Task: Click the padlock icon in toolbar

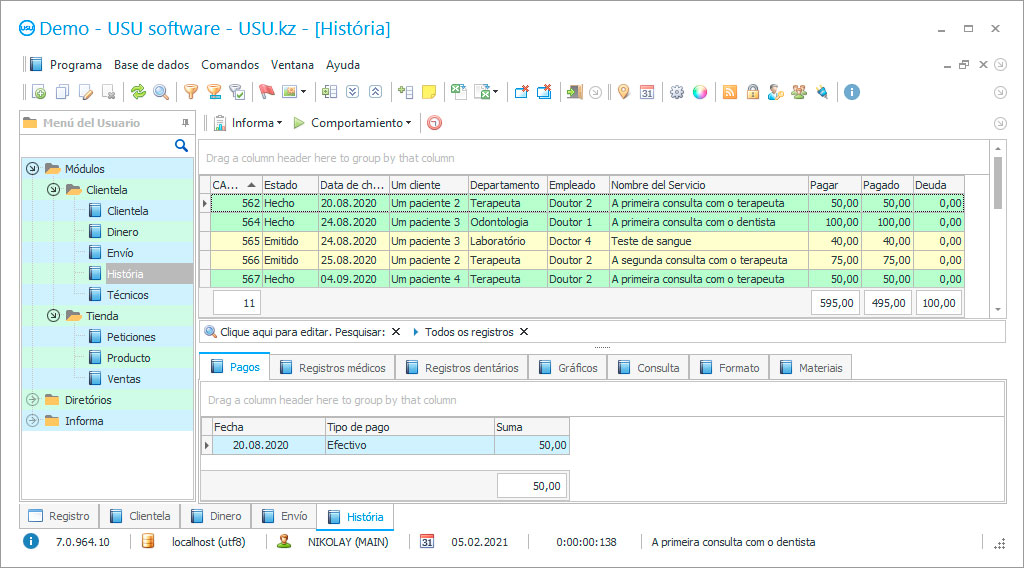Action: tap(753, 92)
